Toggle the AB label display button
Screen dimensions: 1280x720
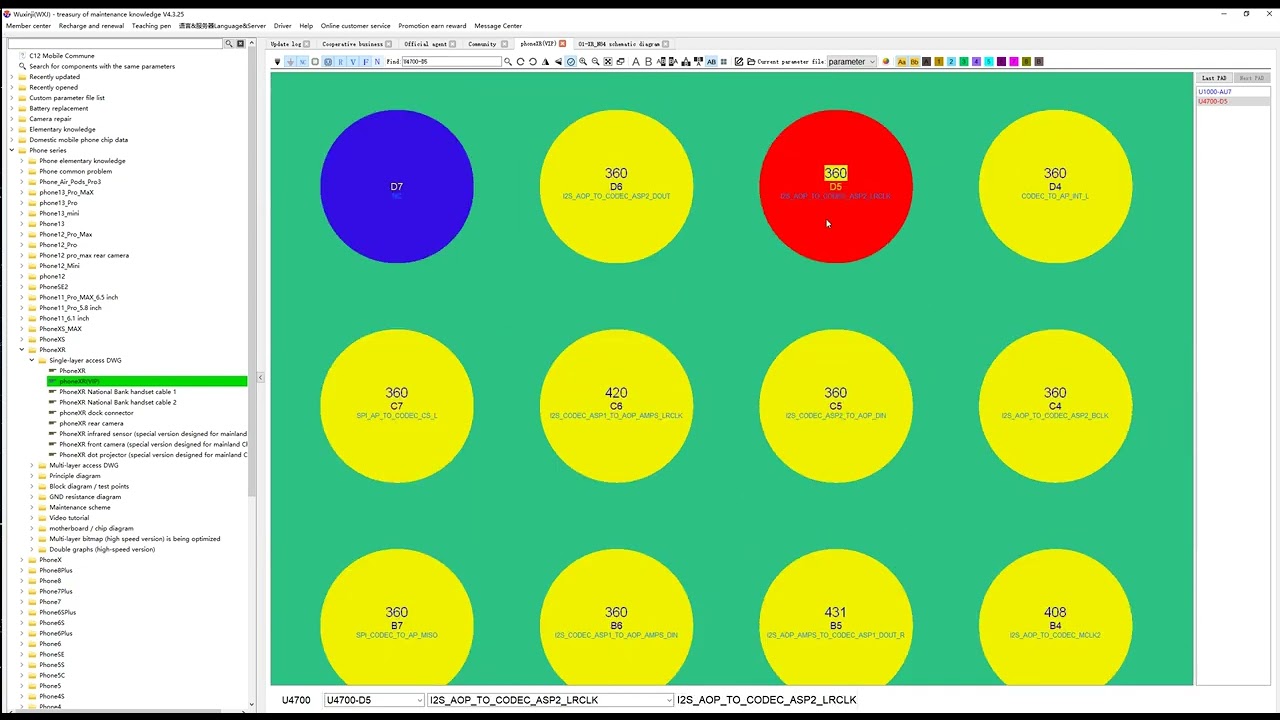click(x=711, y=61)
